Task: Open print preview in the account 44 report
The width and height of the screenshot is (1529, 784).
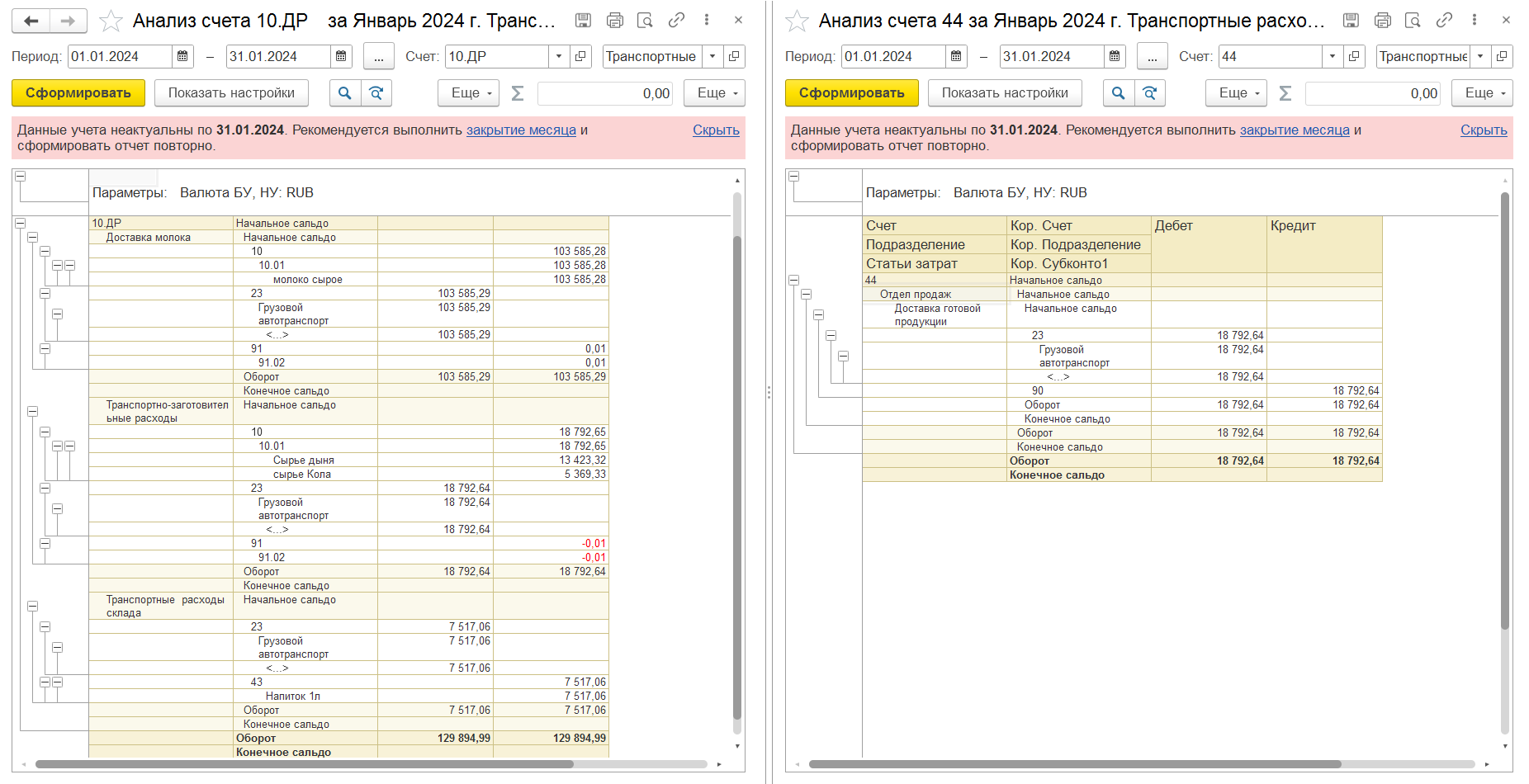Action: coord(1413,21)
